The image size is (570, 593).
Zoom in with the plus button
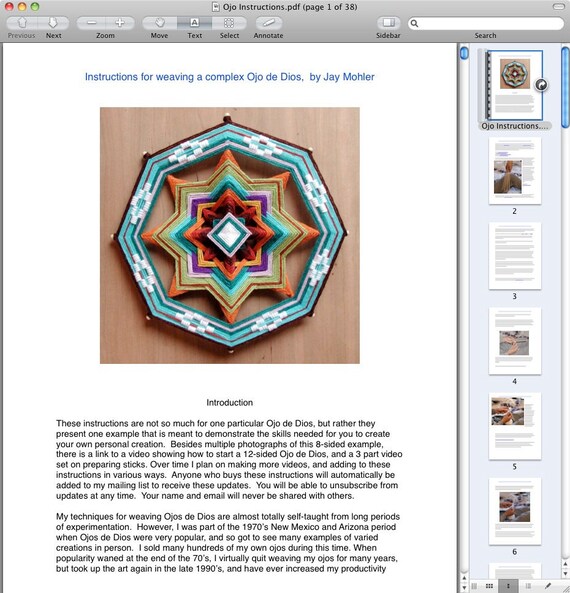pos(120,23)
